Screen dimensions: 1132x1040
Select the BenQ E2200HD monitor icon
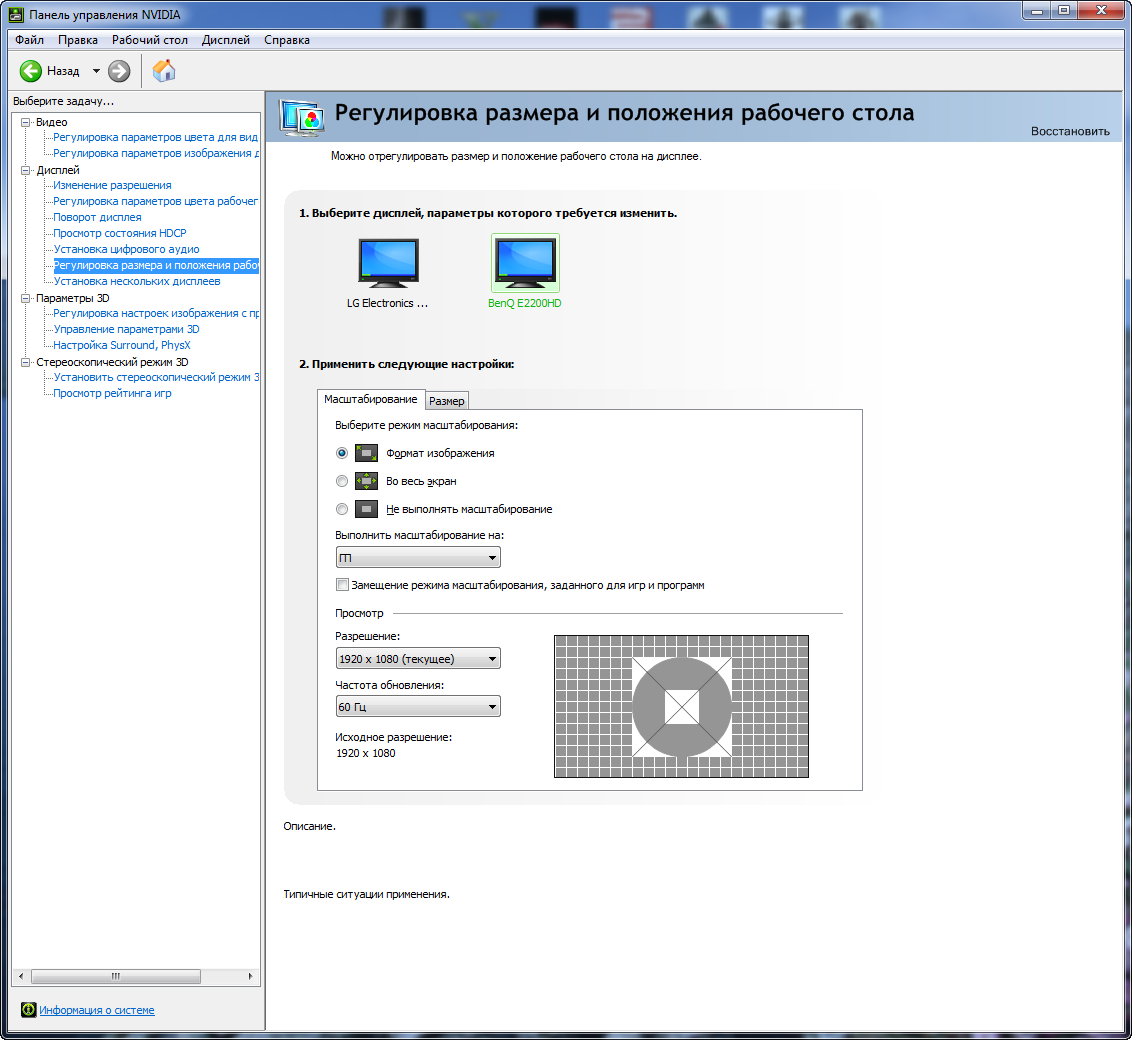[x=525, y=264]
